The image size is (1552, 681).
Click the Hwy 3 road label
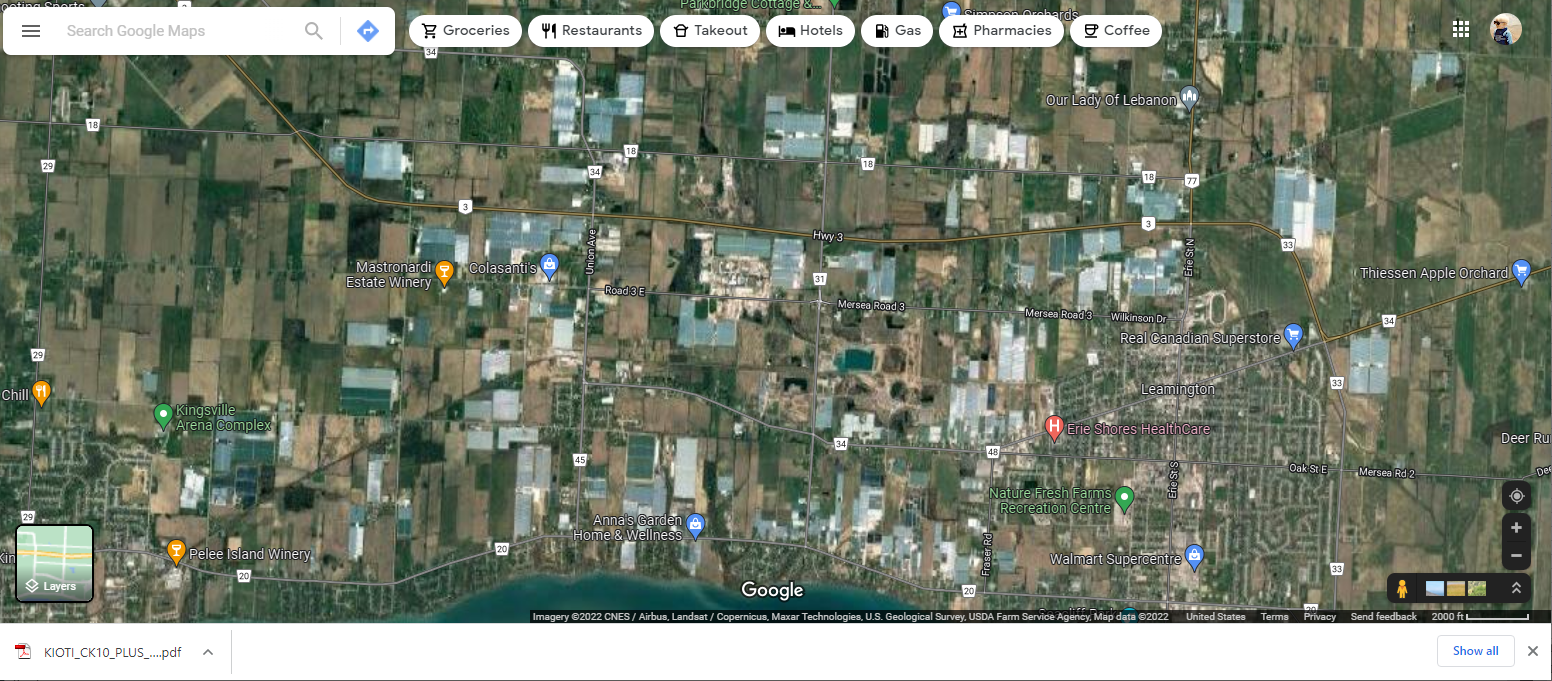click(829, 236)
